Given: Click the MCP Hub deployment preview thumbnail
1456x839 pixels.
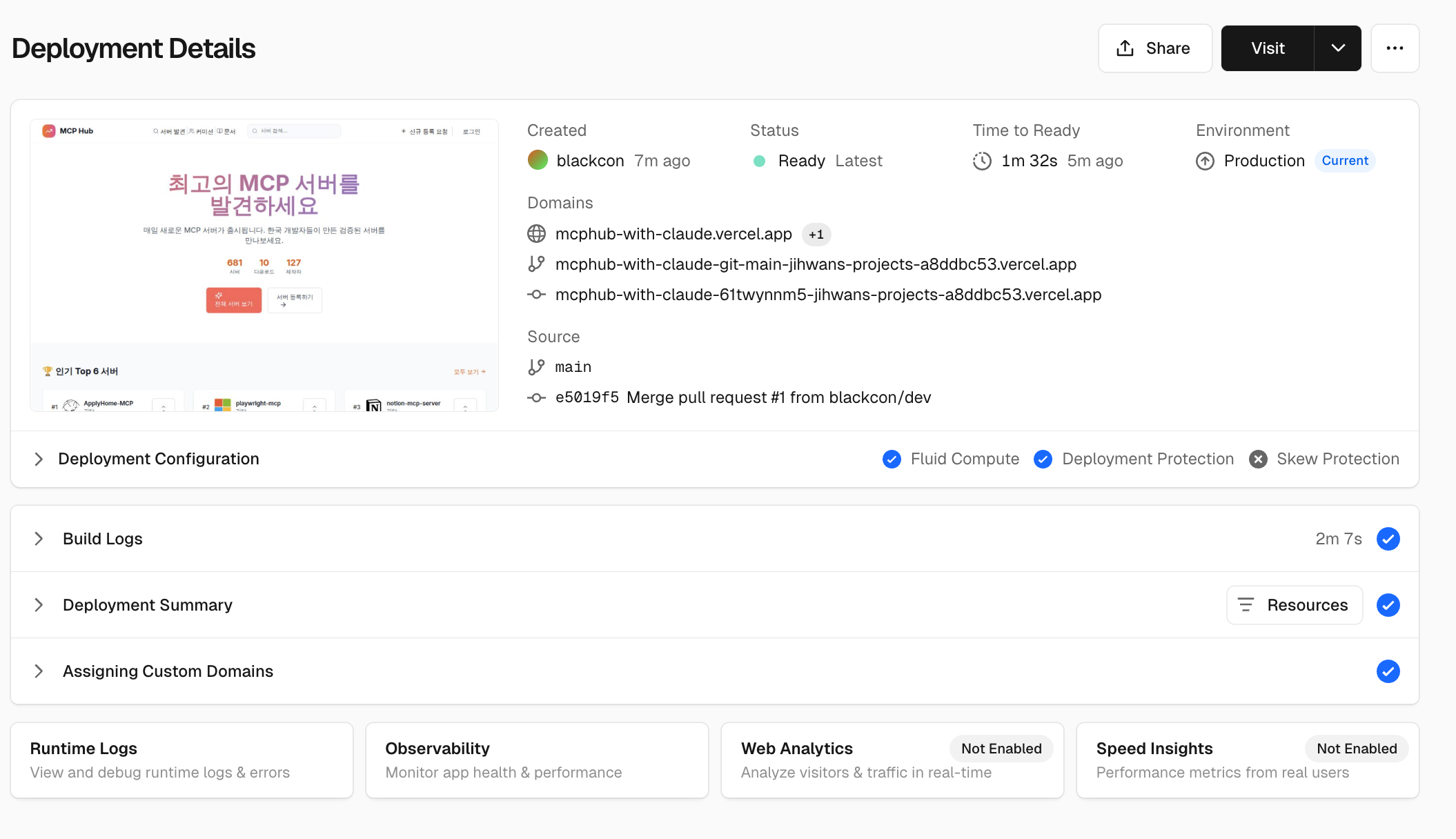Looking at the screenshot, I should click(x=264, y=265).
